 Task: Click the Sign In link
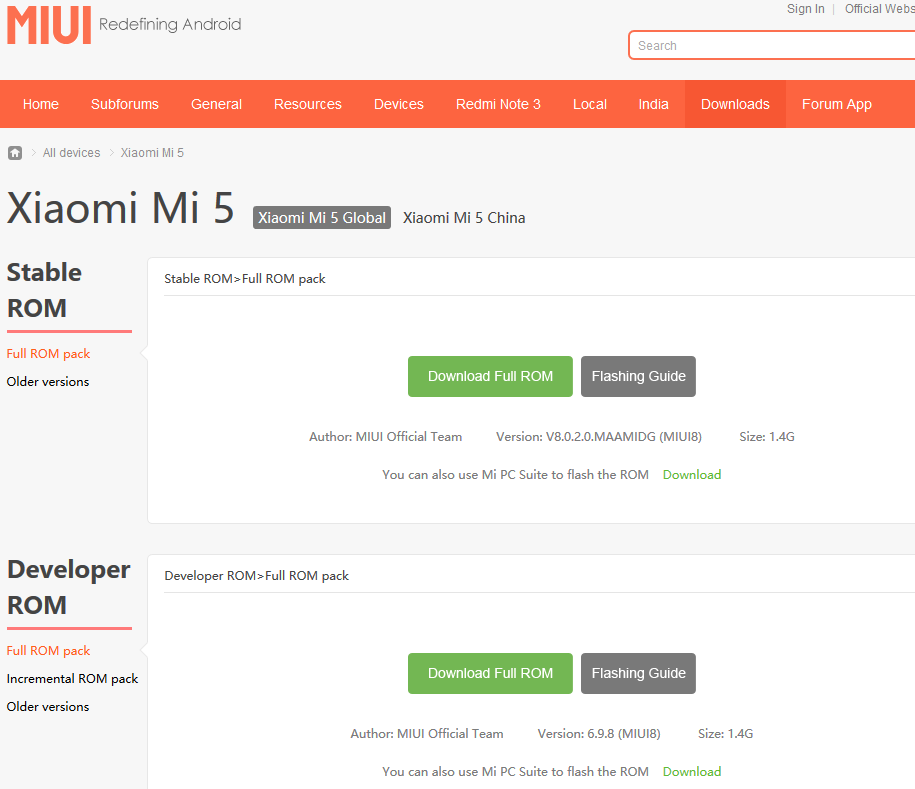(805, 9)
